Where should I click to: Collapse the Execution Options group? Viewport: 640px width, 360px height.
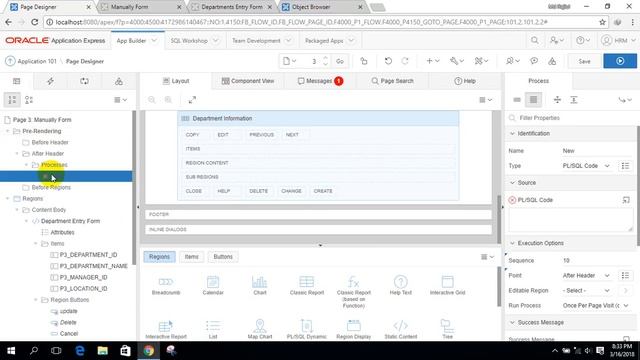coord(513,243)
